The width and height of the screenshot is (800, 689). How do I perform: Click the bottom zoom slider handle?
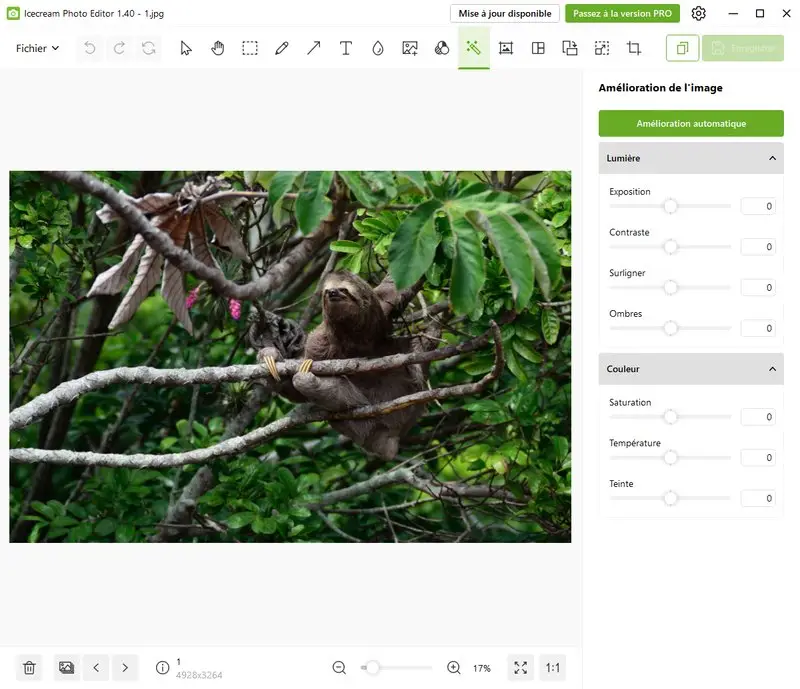click(x=373, y=668)
